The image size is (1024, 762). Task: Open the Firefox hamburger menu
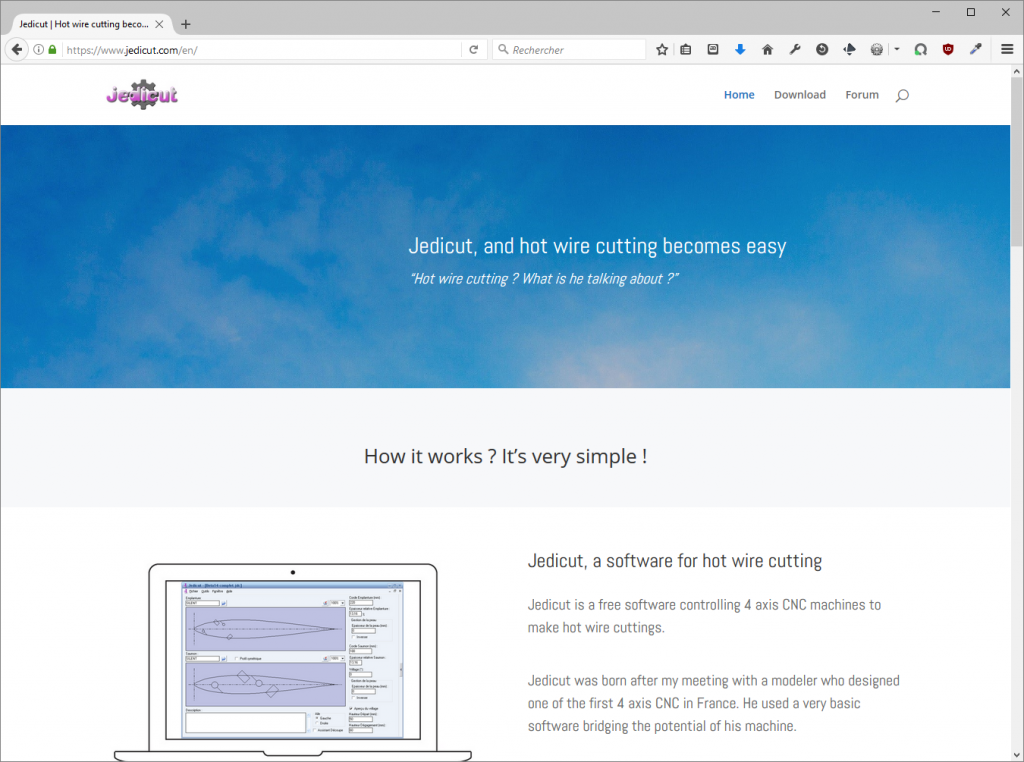click(x=1007, y=50)
